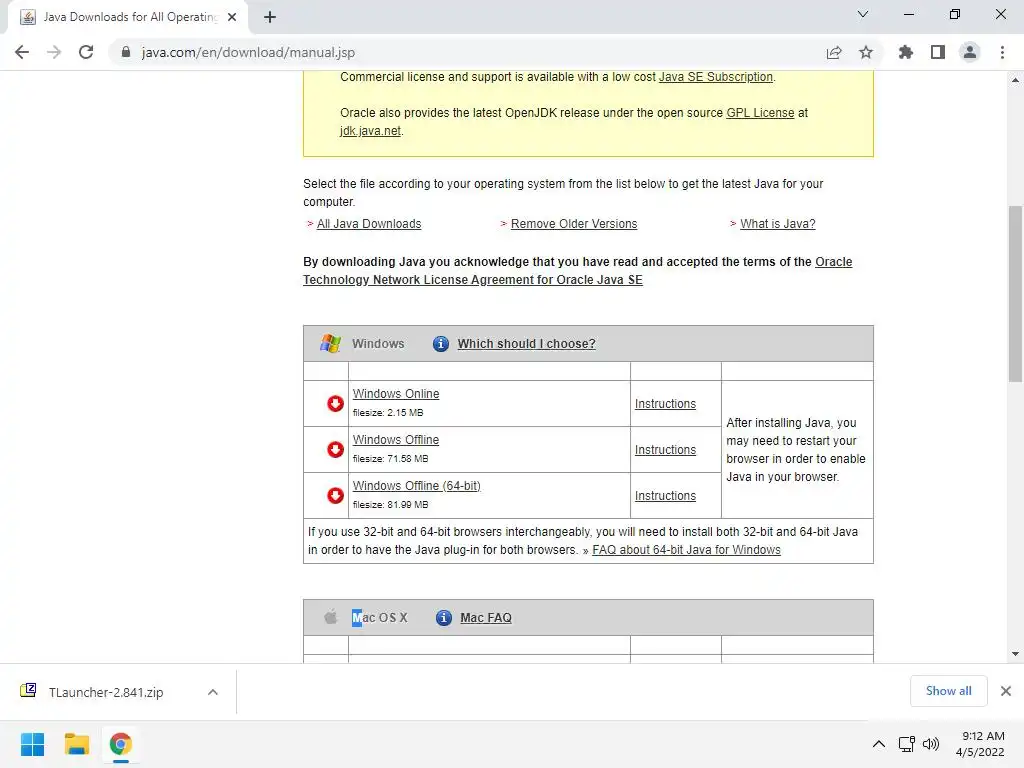Click the Apple logo in the Mac OS X header
The height and width of the screenshot is (768, 1024).
(330, 616)
